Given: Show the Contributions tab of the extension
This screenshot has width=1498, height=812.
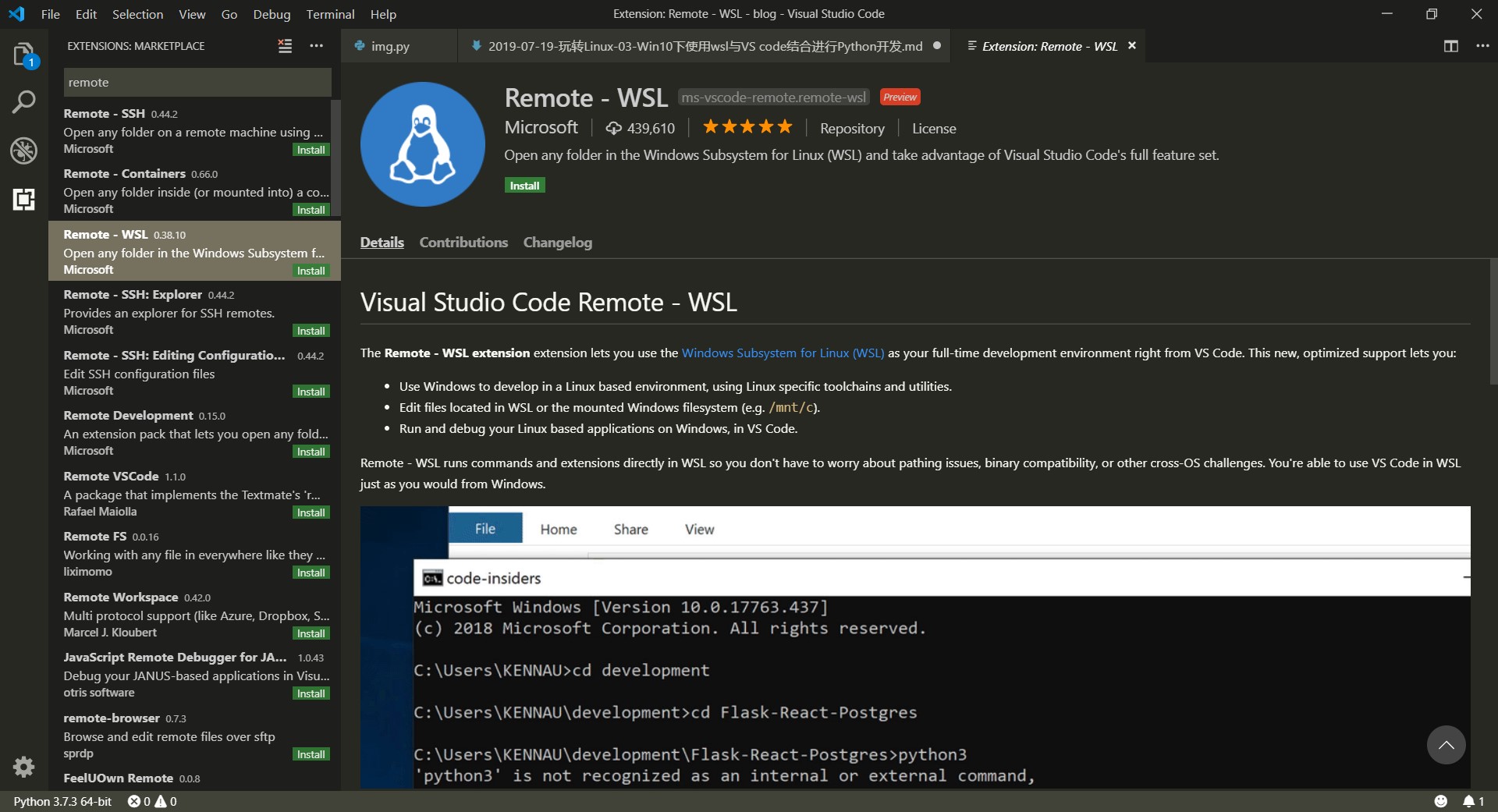Looking at the screenshot, I should coord(463,243).
